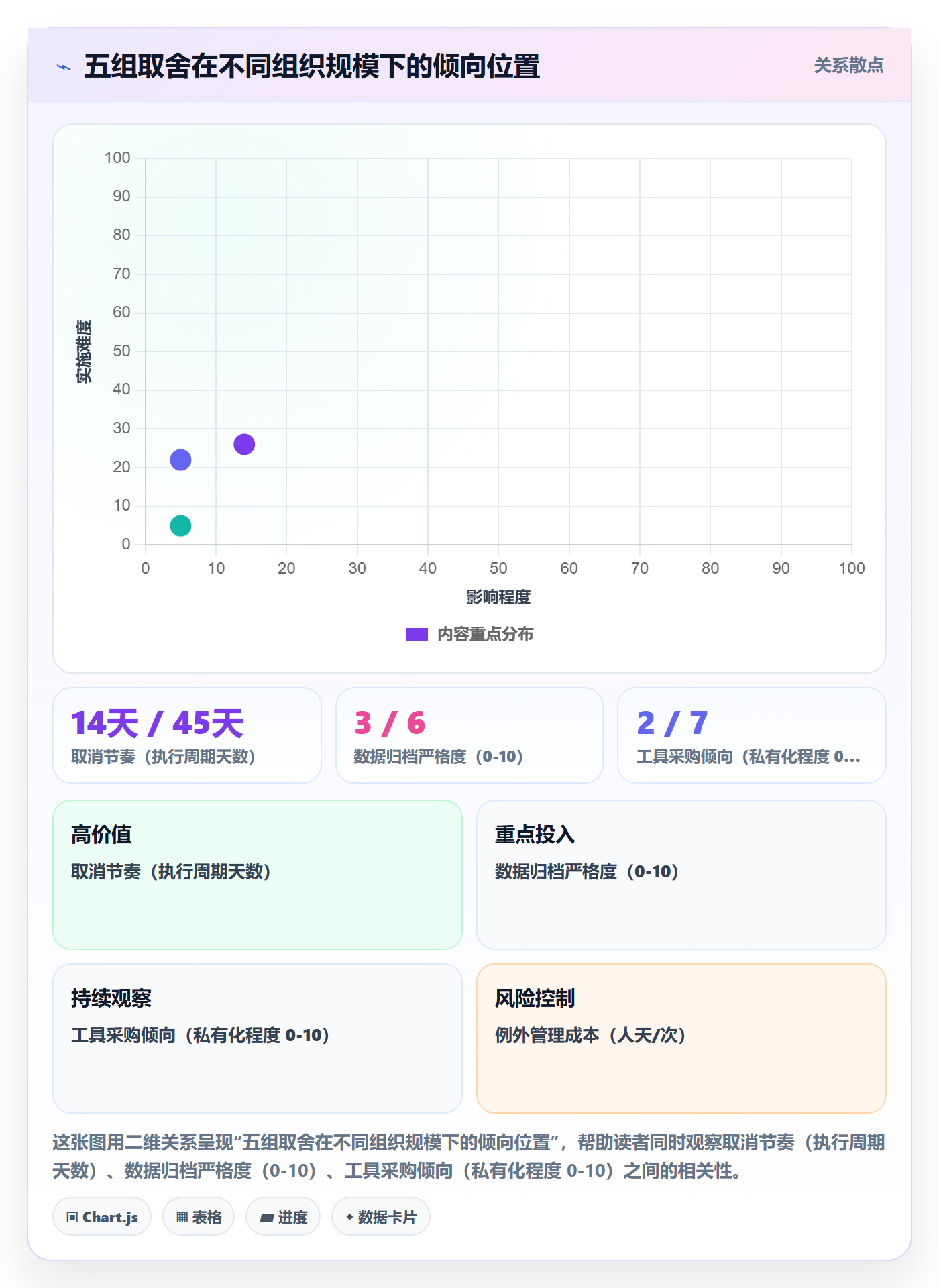939x1288 pixels.
Task: Click the purple legend swatch for 内容重点分布
Action: pyautogui.click(x=417, y=635)
